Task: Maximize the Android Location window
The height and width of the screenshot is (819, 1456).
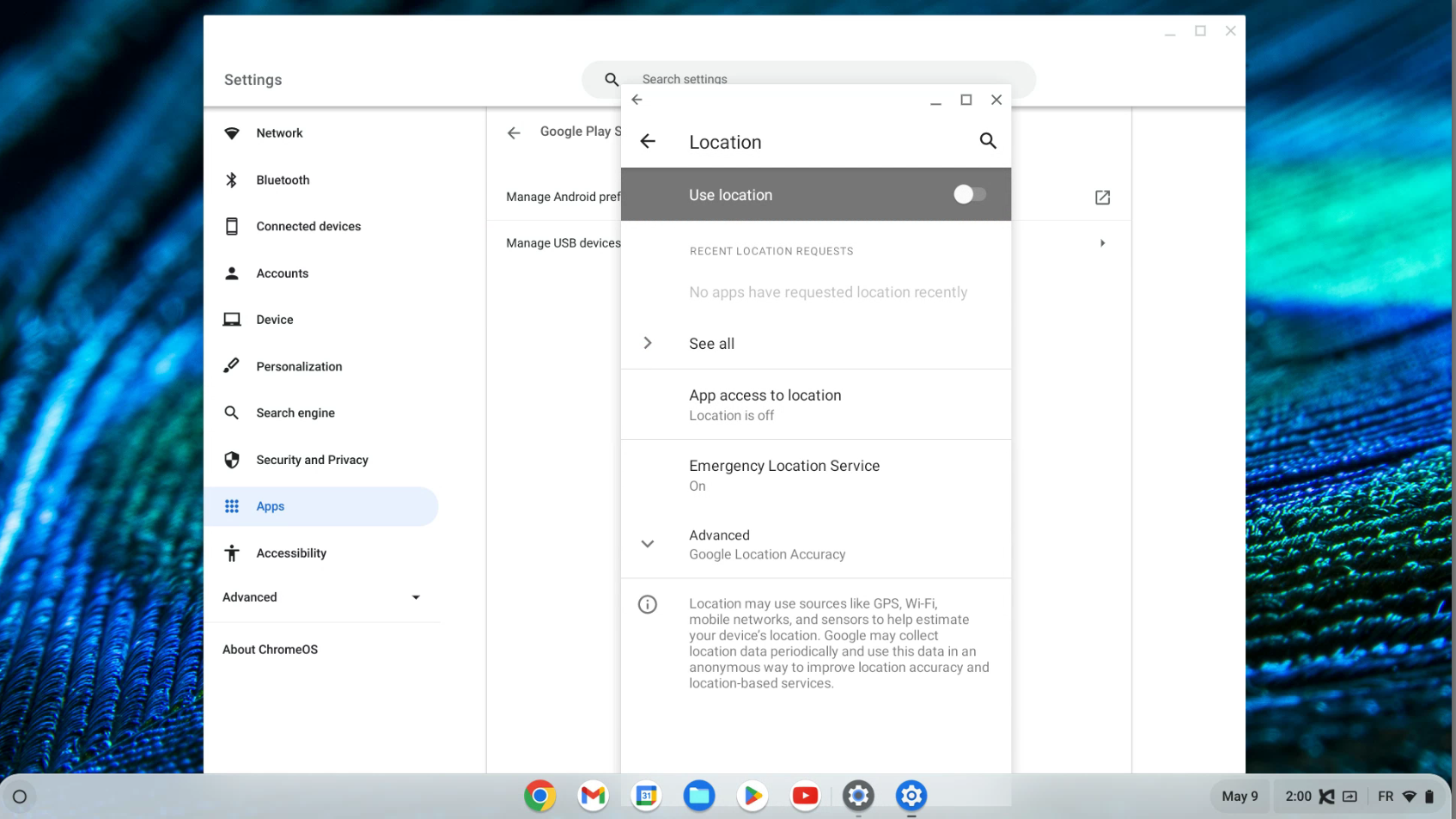Action: 966,100
